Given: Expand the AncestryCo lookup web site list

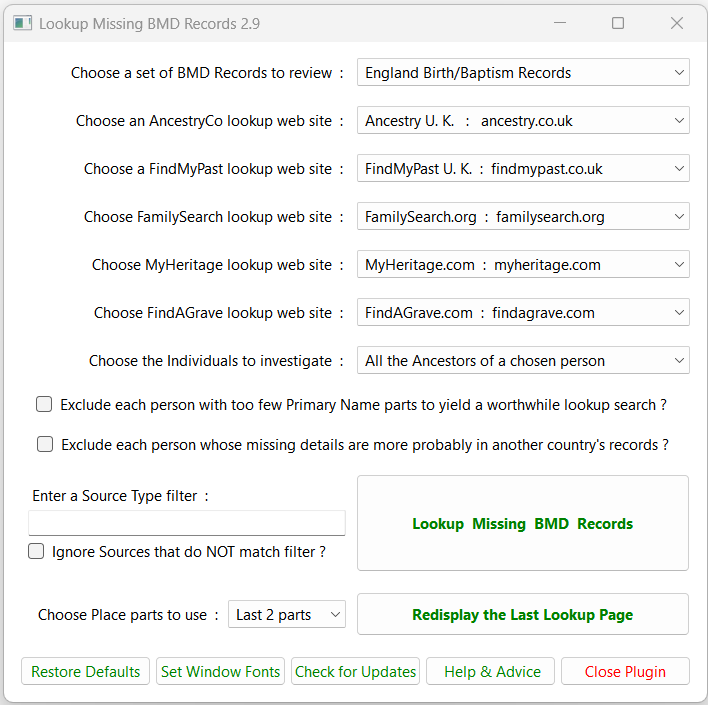Looking at the screenshot, I should 523,121.
